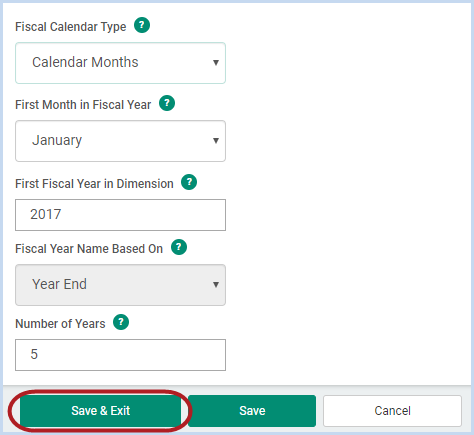Viewport: 474px width, 435px height.
Task: Click the arrow on Calendar Months combo box
Action: [216, 63]
